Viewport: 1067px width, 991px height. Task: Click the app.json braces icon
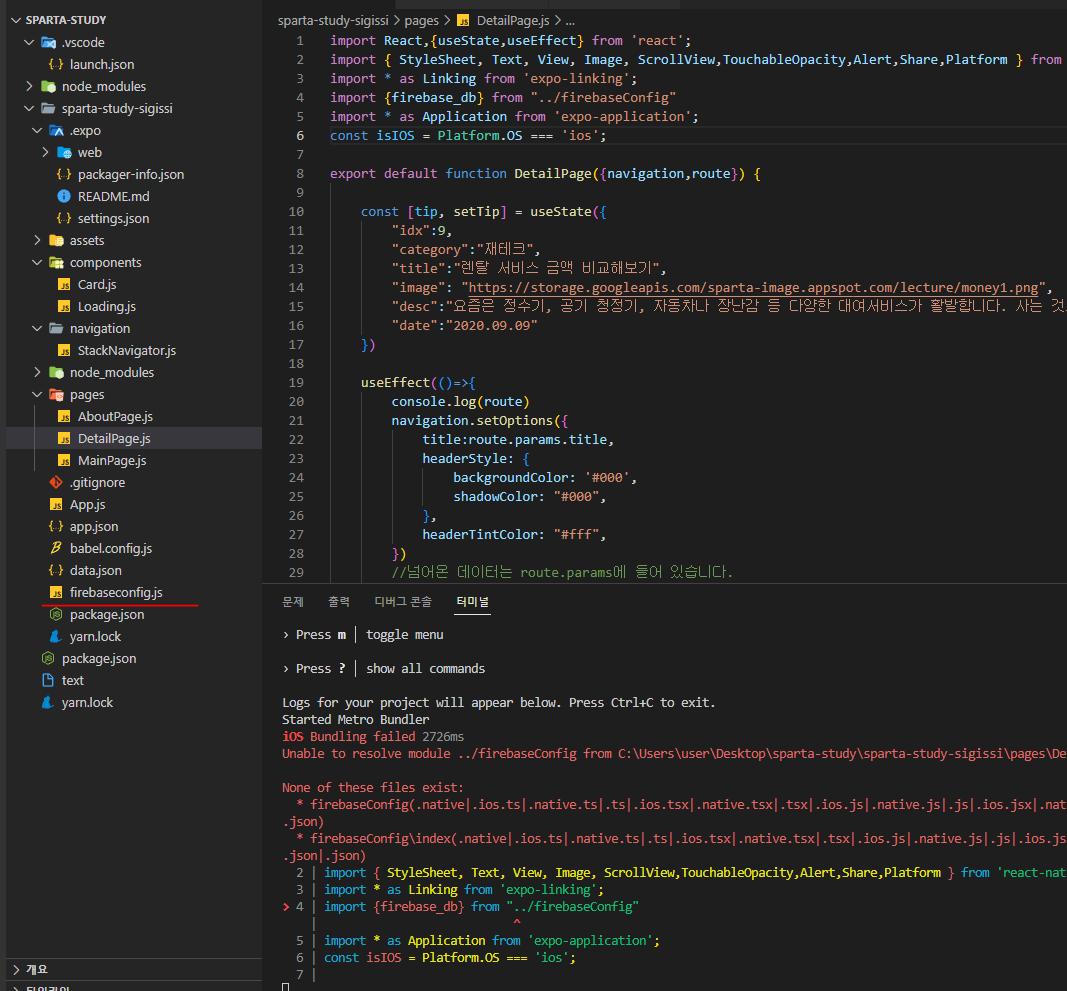[x=56, y=527]
